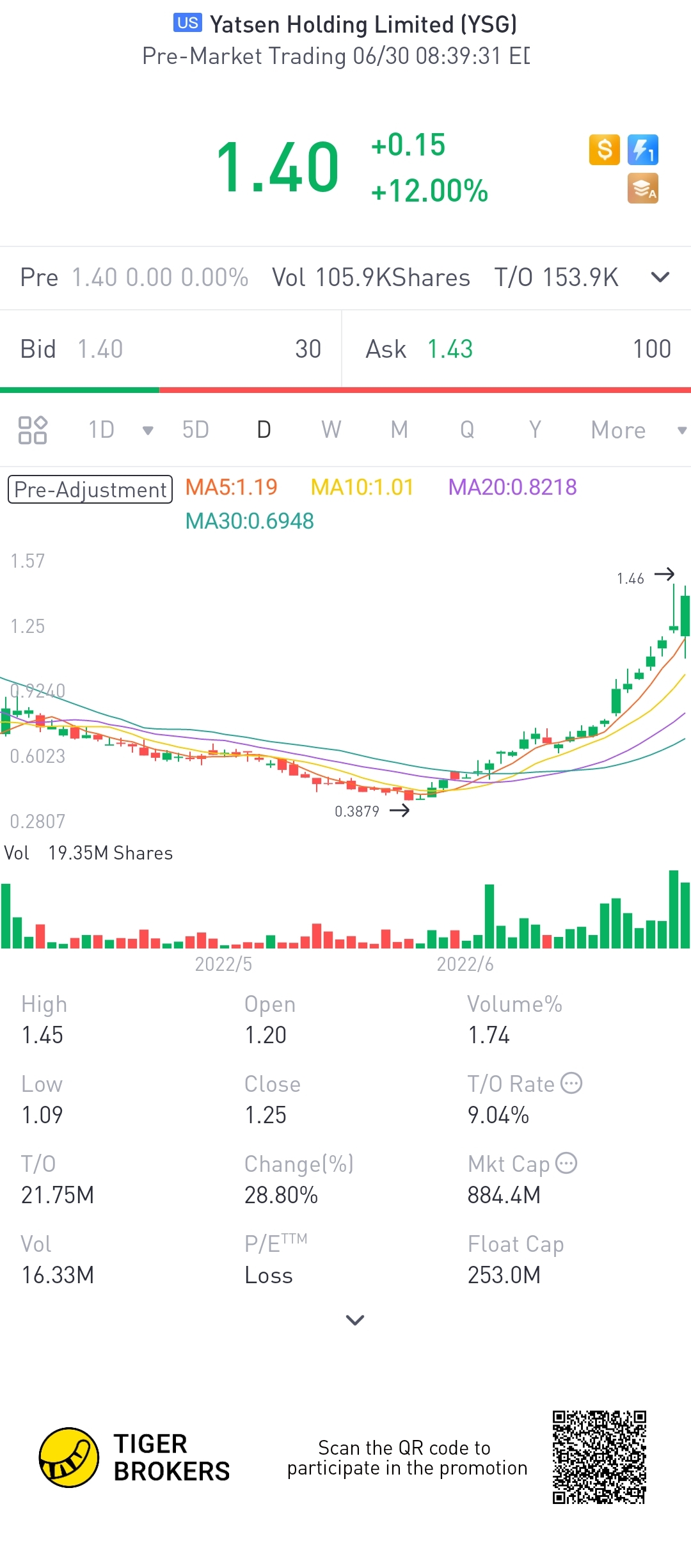Screen dimensions: 691x1568
Task: Toggle the Pre-Adjustment button
Action: 90,490
